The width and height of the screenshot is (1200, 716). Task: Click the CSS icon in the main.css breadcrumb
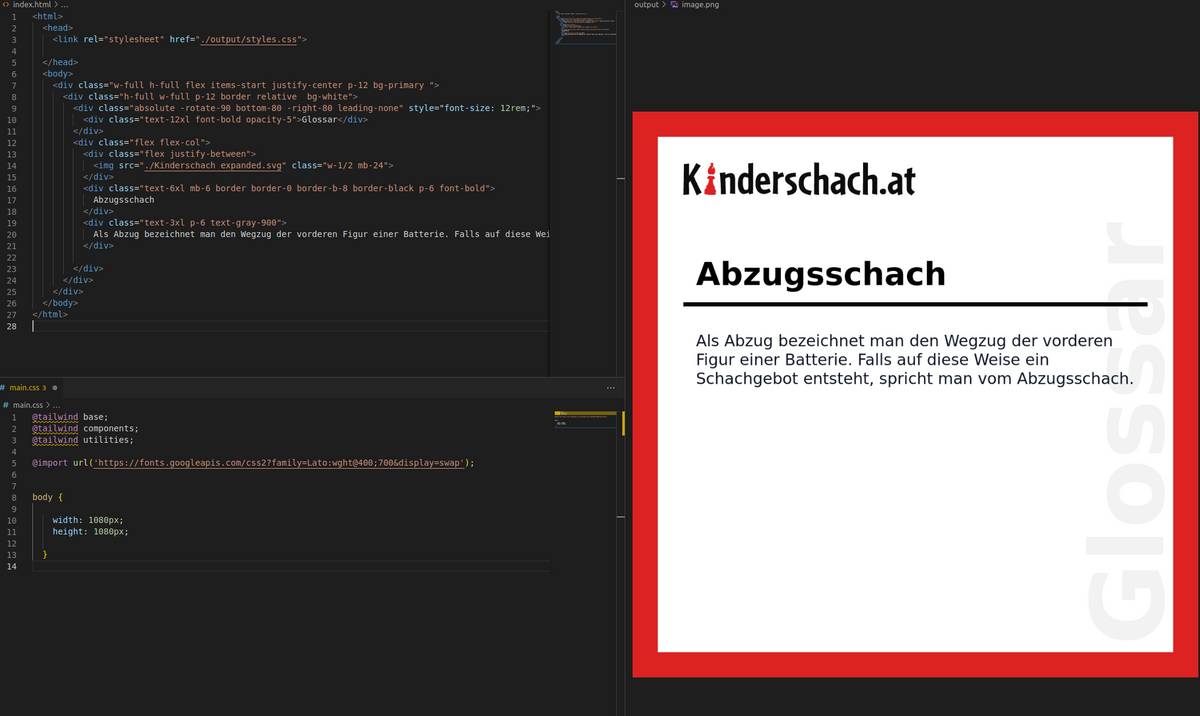click(x=7, y=404)
